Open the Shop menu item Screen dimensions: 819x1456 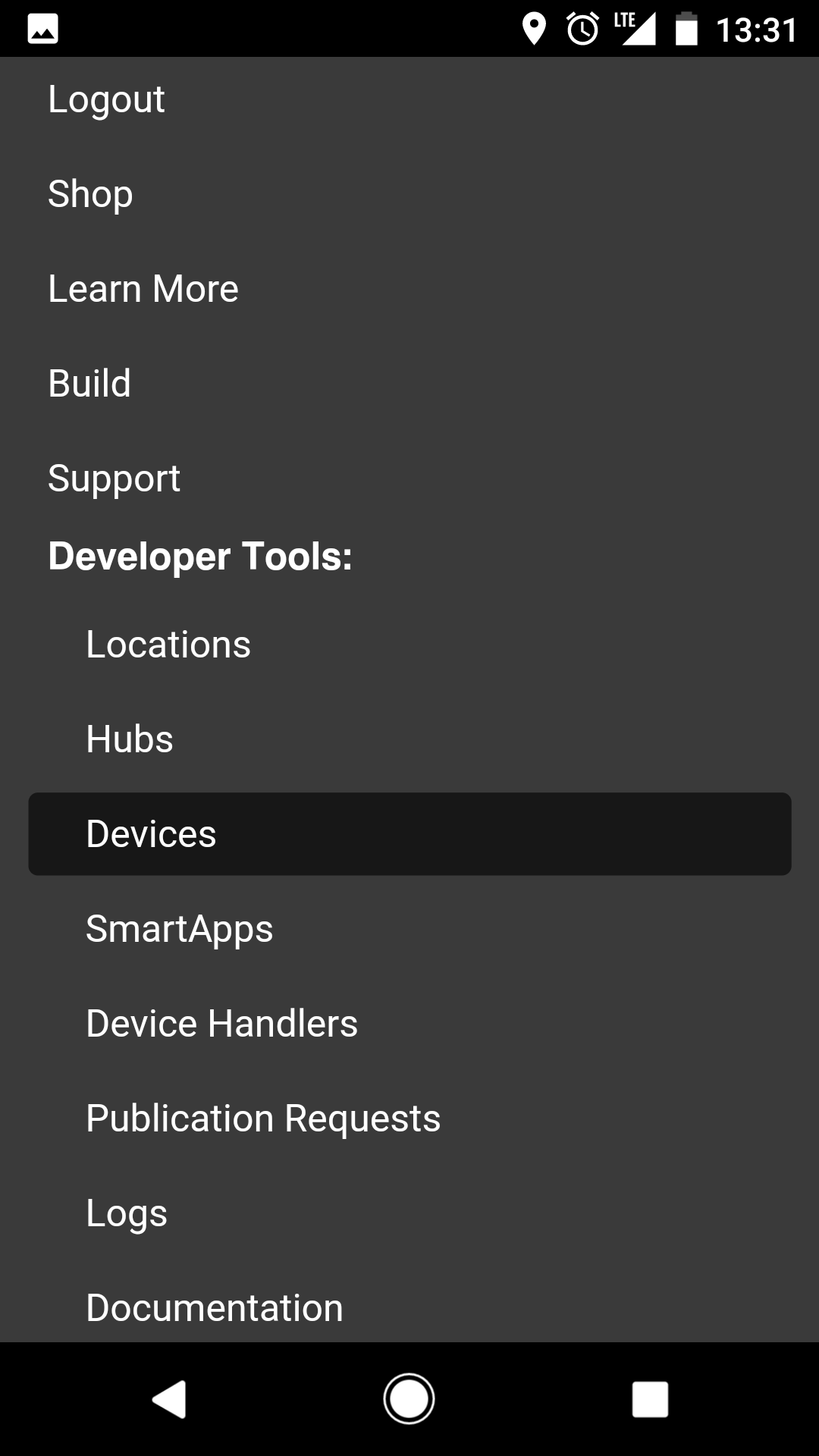click(90, 194)
